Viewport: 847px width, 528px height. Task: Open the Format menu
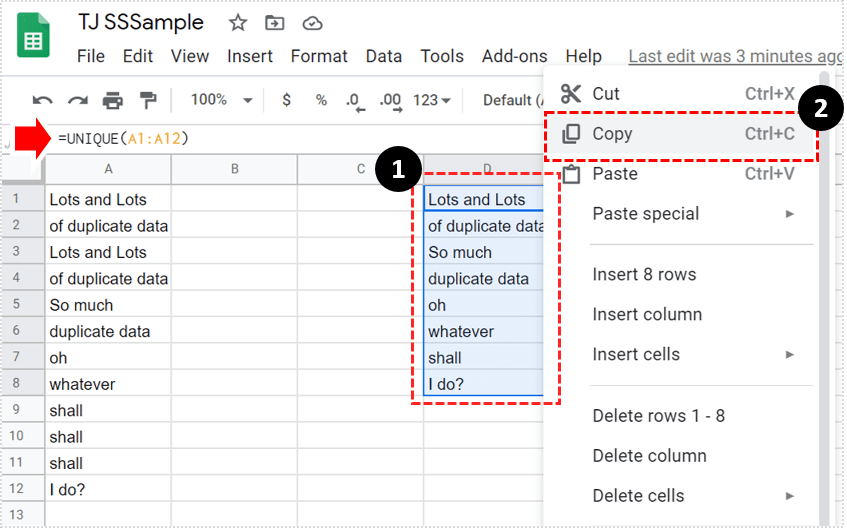(x=319, y=56)
